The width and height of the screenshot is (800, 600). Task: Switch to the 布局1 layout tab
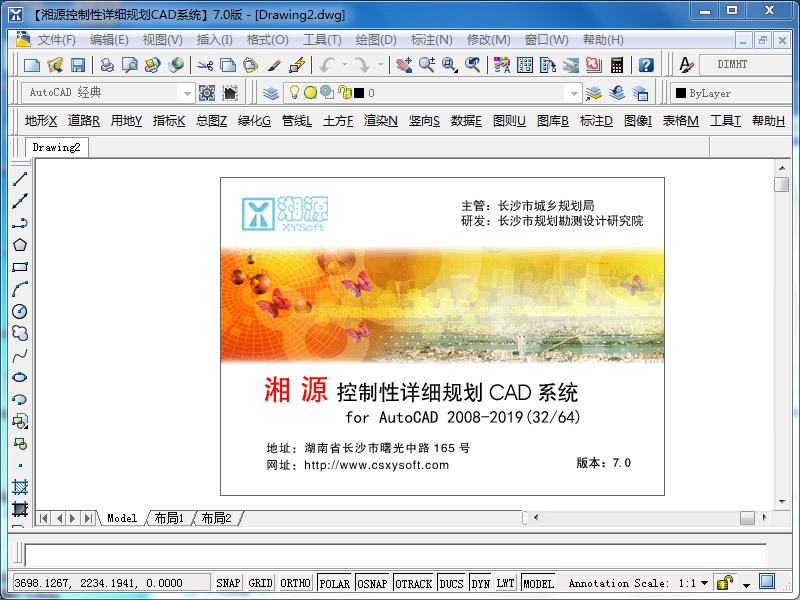(x=167, y=518)
